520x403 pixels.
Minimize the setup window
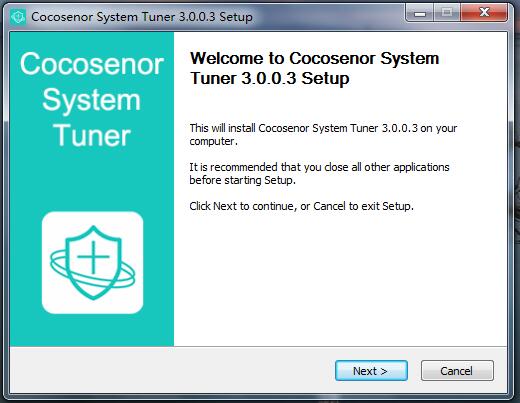tap(420, 13)
